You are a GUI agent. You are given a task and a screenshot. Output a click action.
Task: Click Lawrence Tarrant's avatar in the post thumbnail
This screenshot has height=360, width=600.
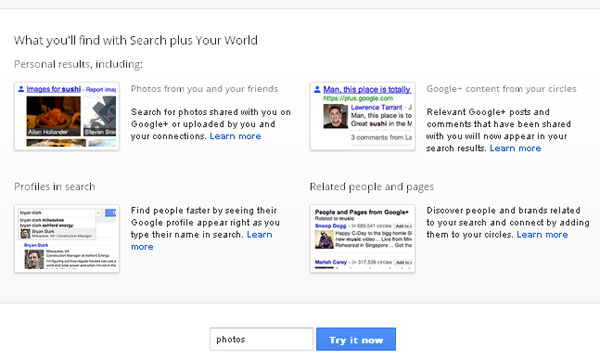[x=335, y=116]
